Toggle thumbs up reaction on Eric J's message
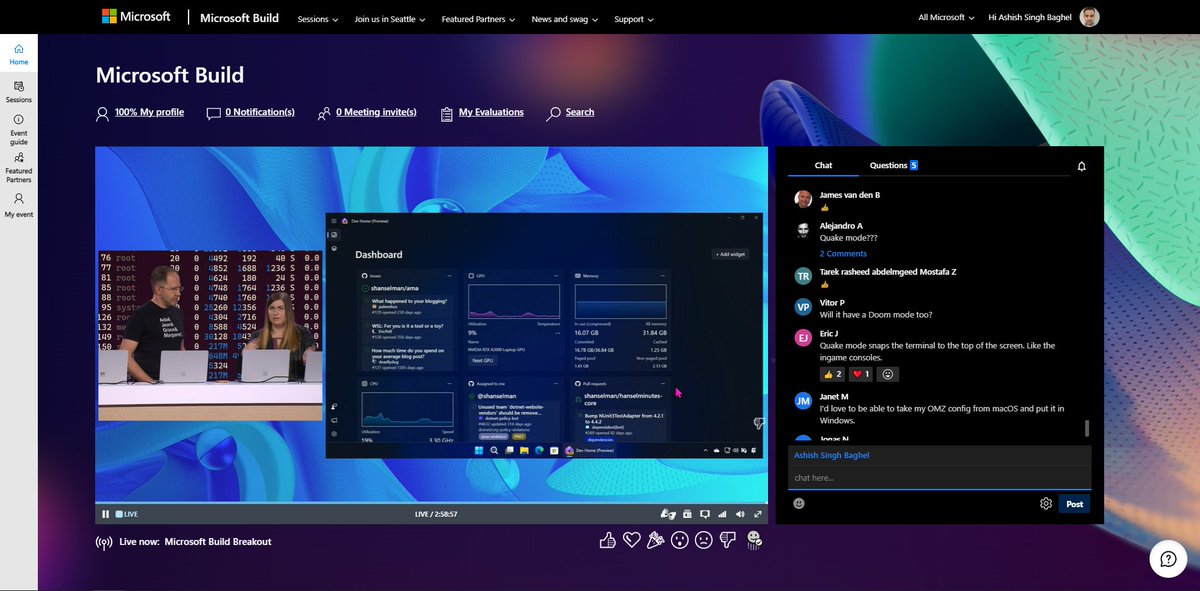This screenshot has width=1200, height=591. tap(833, 374)
